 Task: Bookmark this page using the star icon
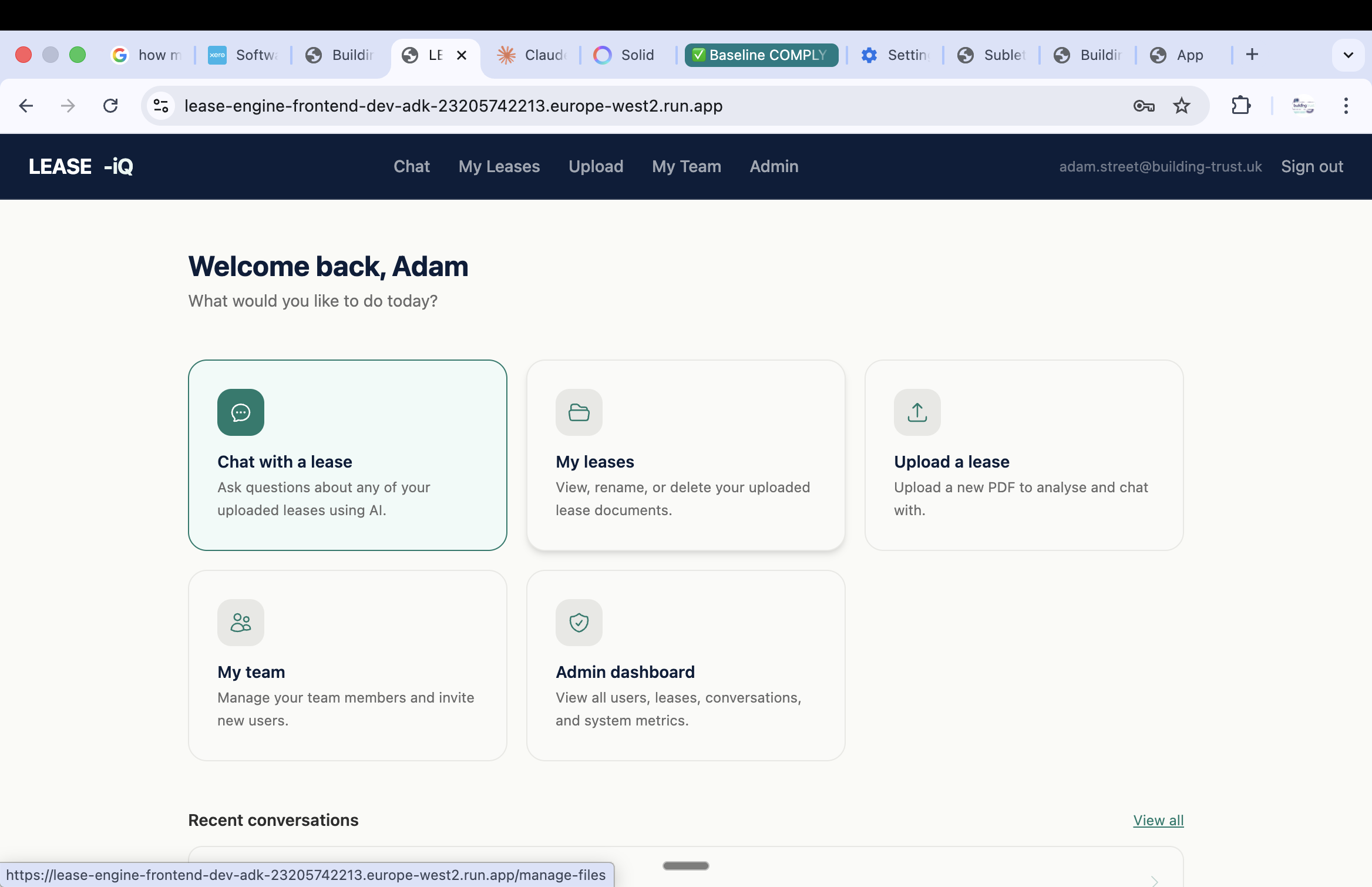tap(1181, 106)
